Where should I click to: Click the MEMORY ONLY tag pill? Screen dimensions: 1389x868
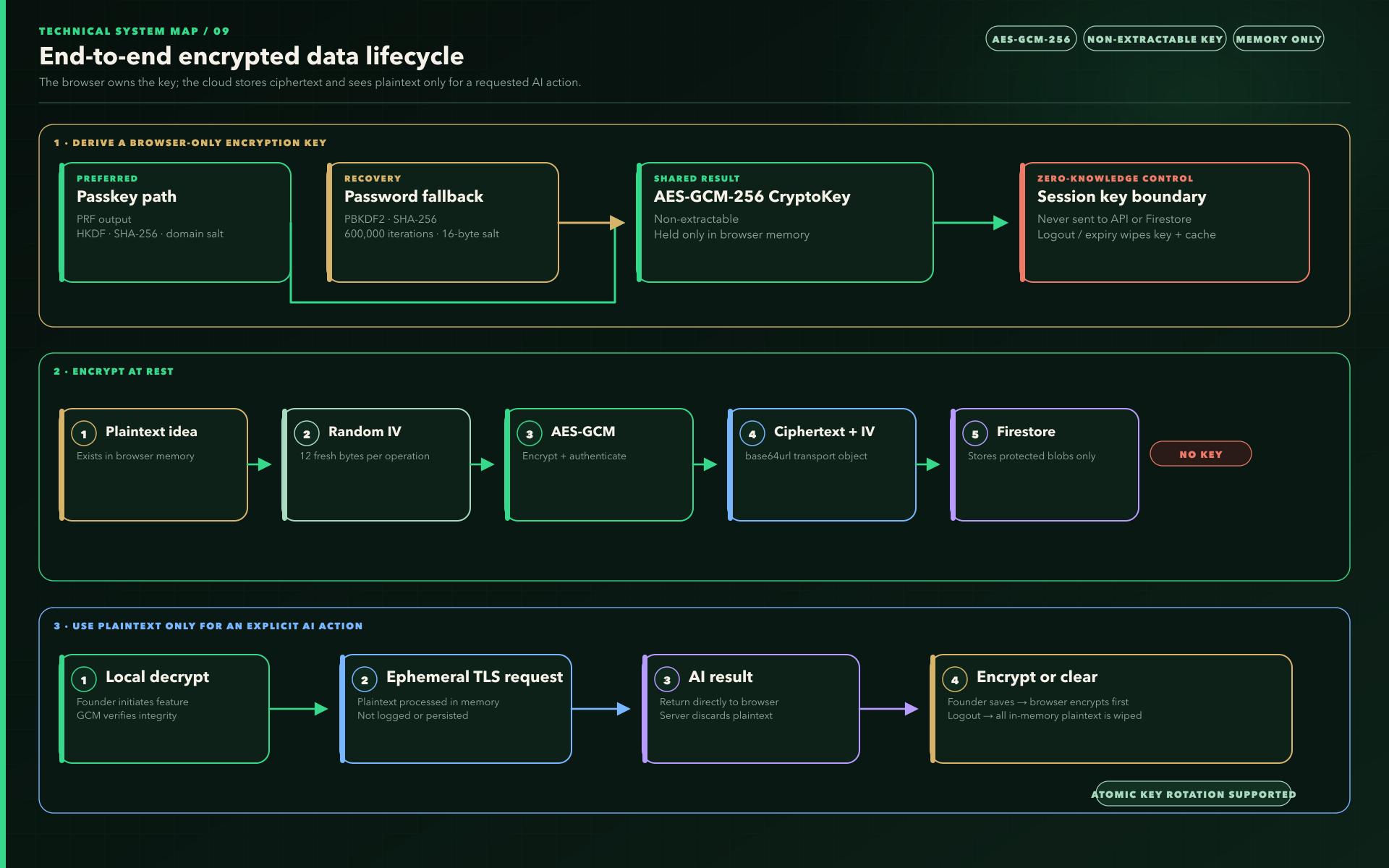1278,39
